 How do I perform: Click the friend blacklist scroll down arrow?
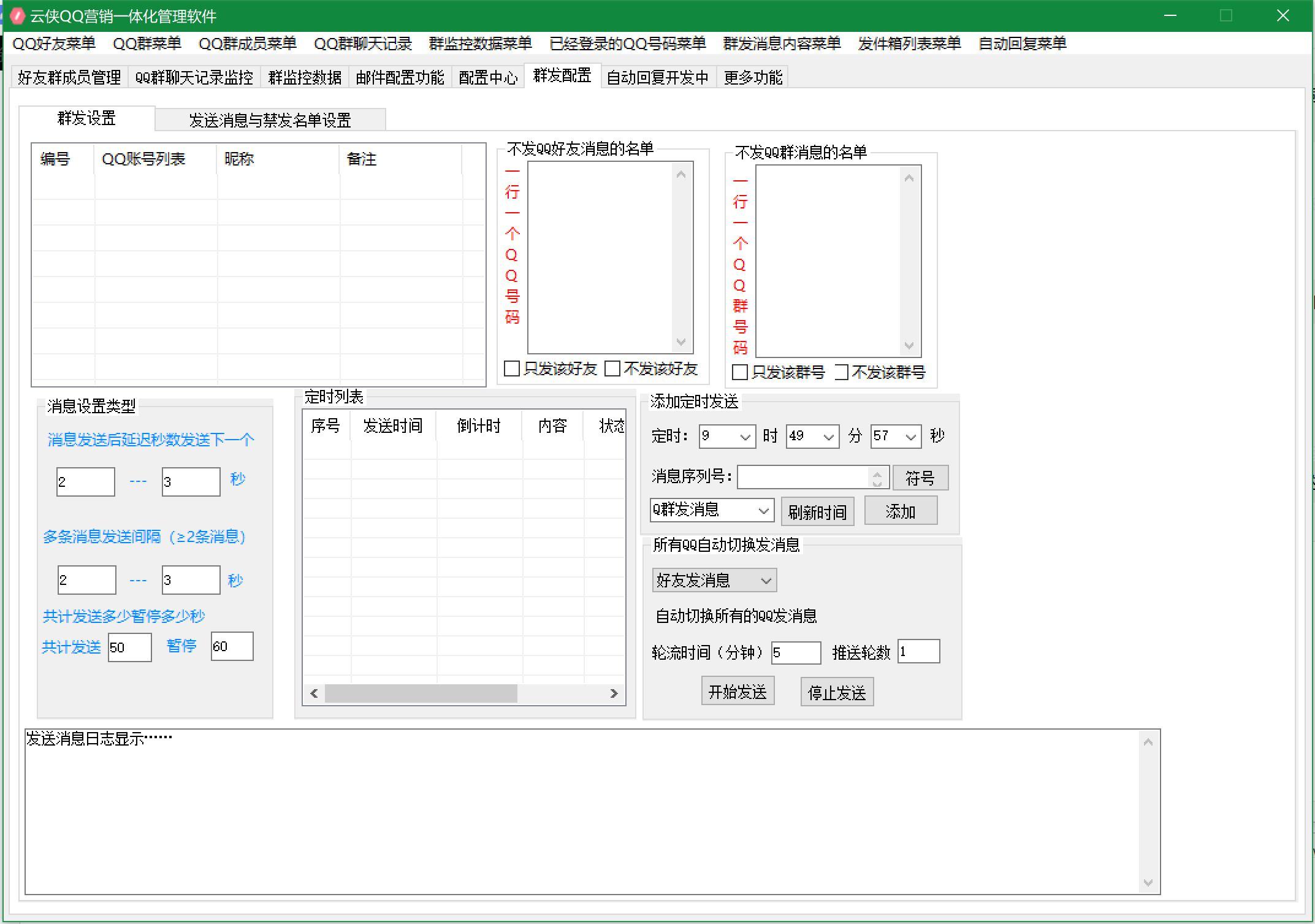tap(681, 342)
